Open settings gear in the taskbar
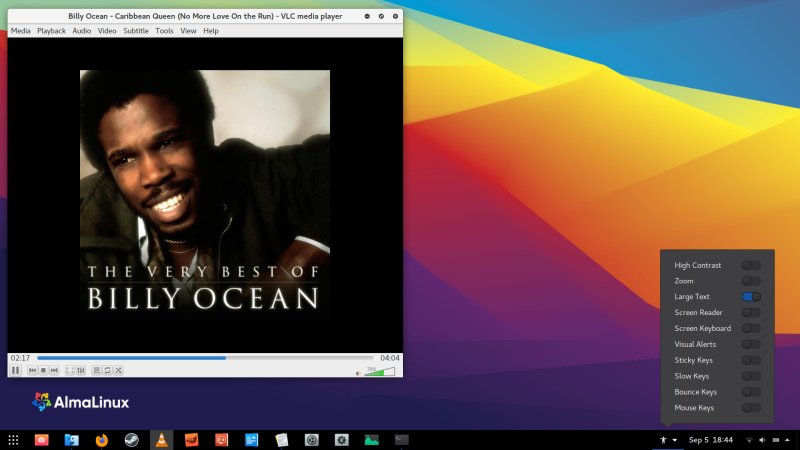Image resolution: width=800 pixels, height=450 pixels. point(341,440)
